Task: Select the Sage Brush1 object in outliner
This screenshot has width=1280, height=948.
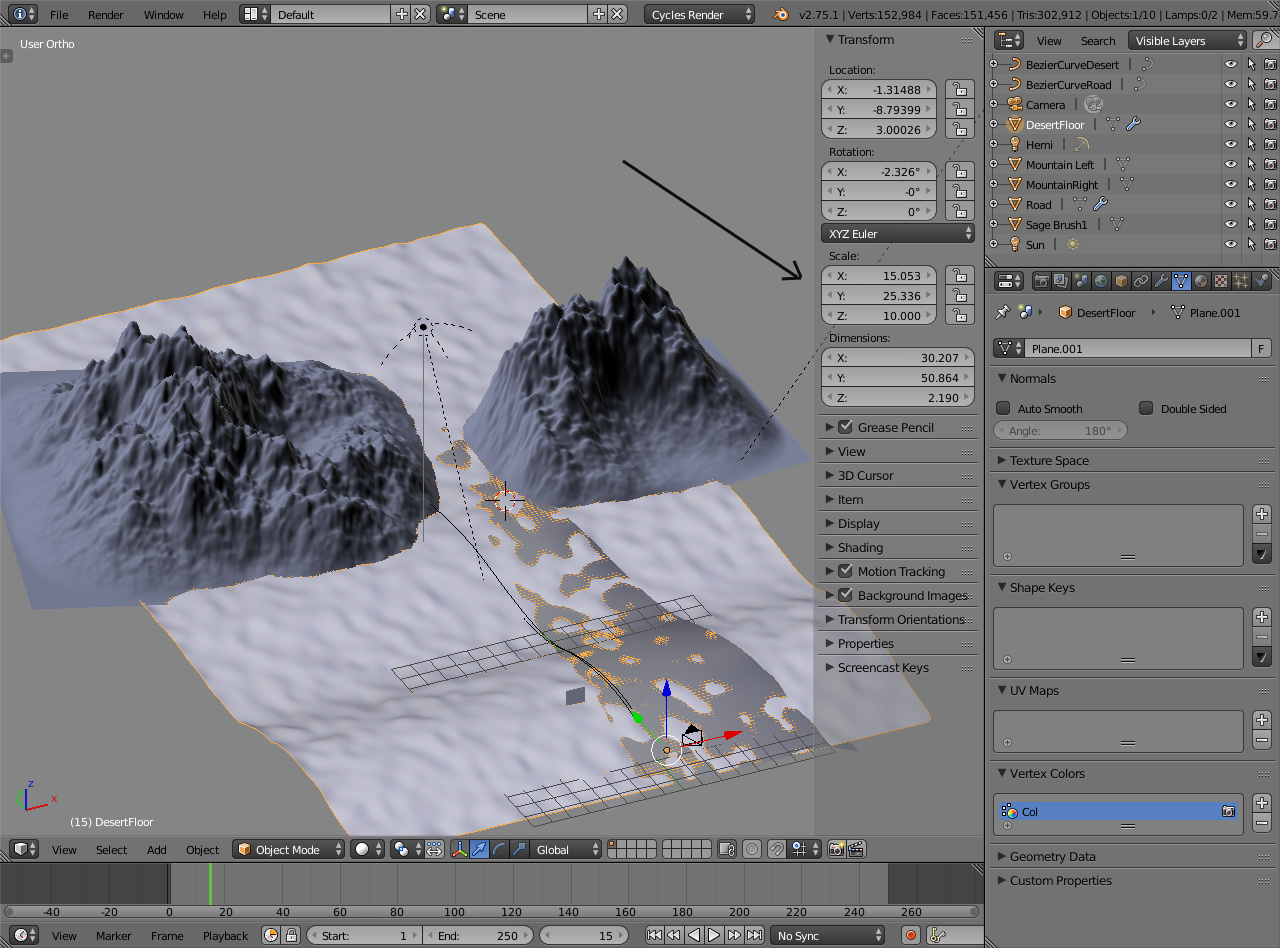Action: pyautogui.click(x=1056, y=224)
